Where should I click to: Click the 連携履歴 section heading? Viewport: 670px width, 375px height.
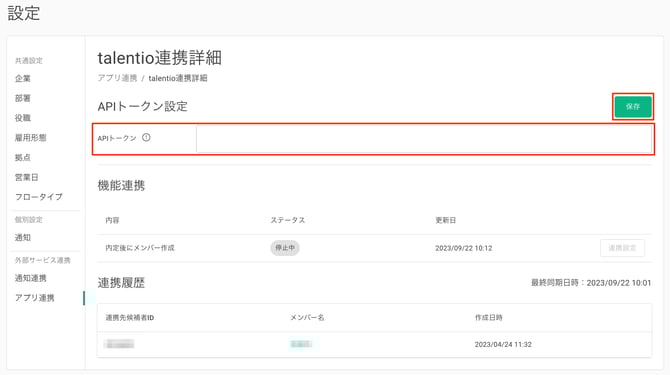click(x=121, y=283)
